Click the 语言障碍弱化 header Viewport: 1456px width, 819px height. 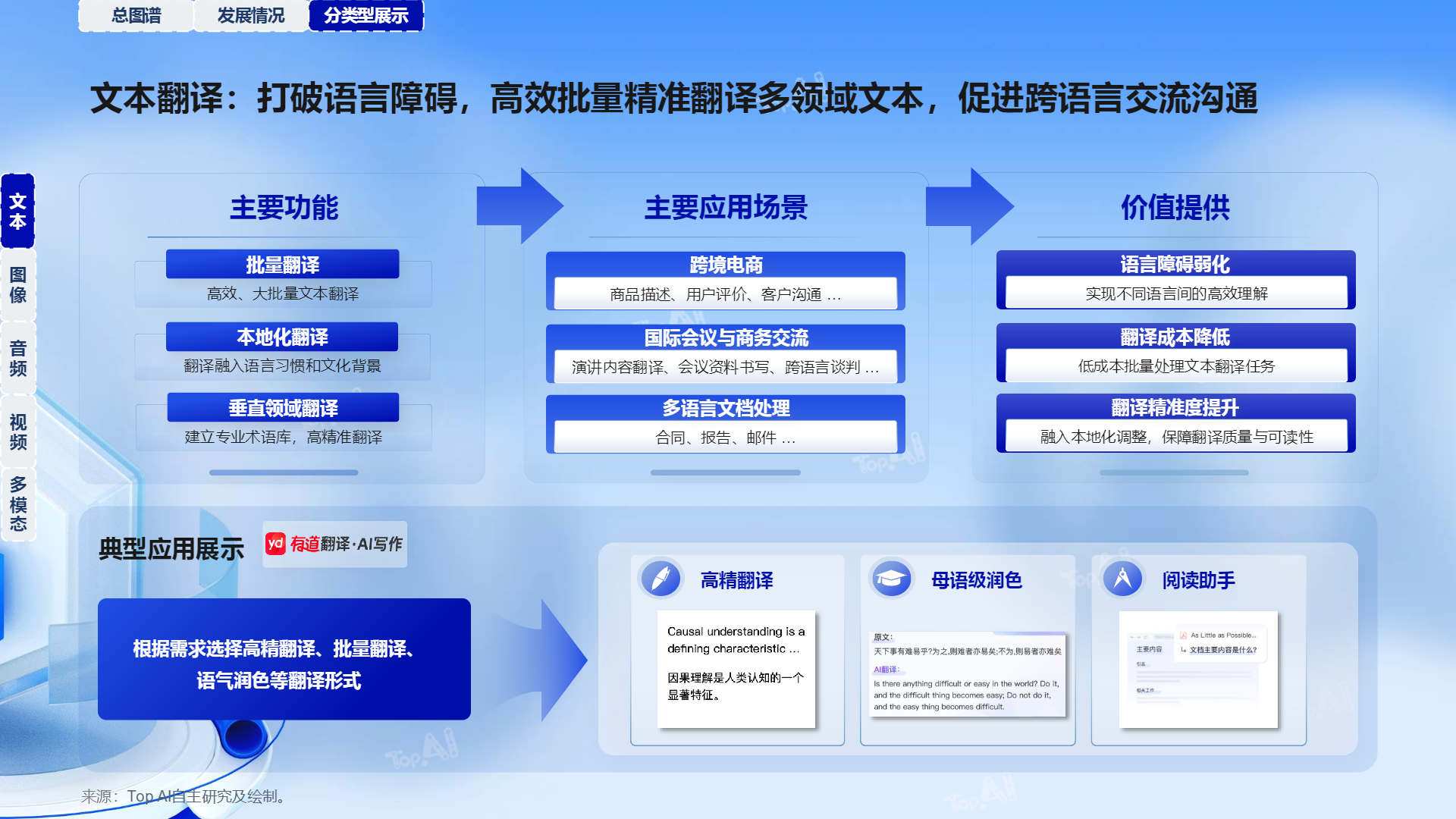pyautogui.click(x=1175, y=264)
